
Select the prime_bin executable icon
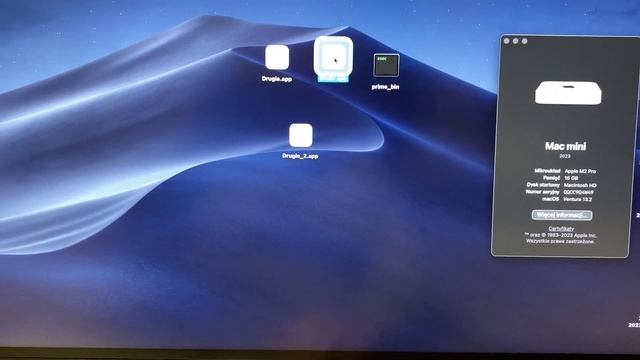386,65
